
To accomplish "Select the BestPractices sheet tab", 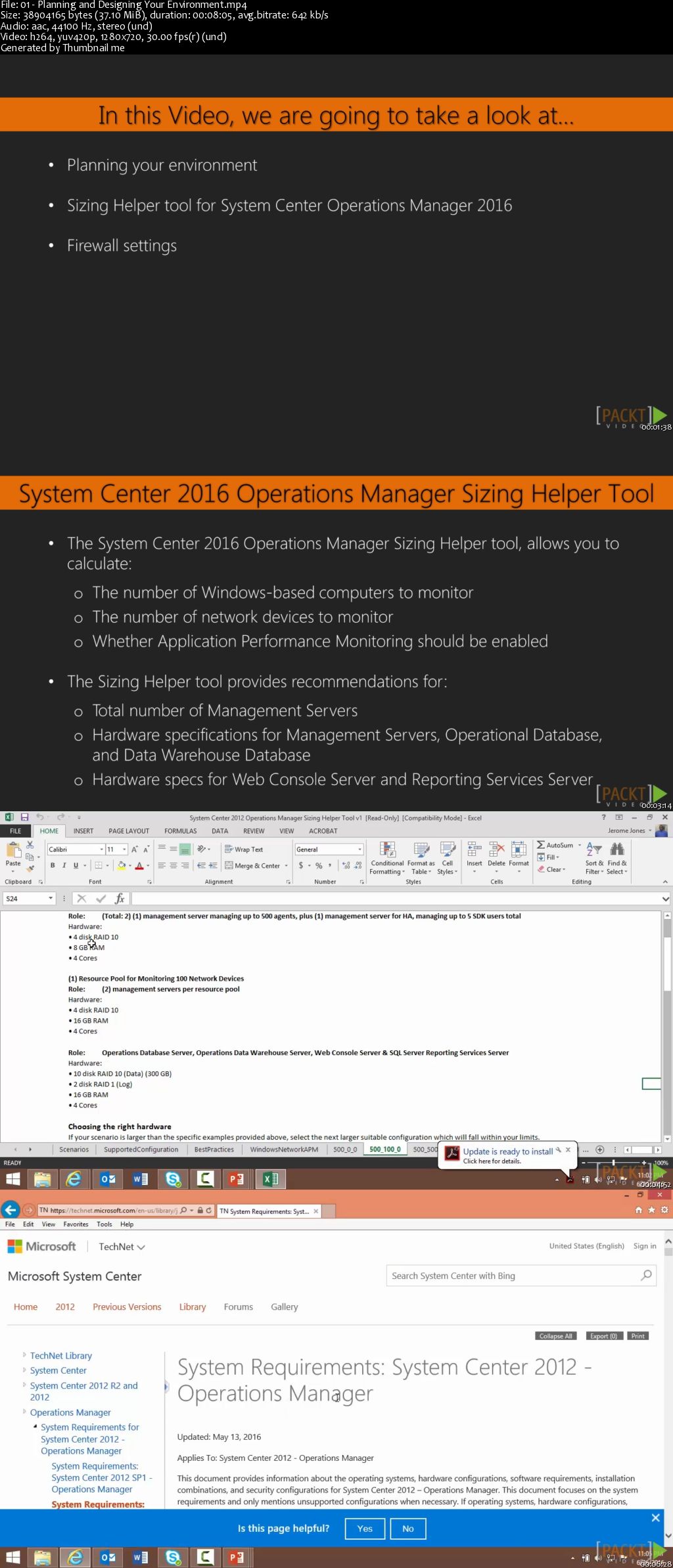I will click(x=214, y=1150).
